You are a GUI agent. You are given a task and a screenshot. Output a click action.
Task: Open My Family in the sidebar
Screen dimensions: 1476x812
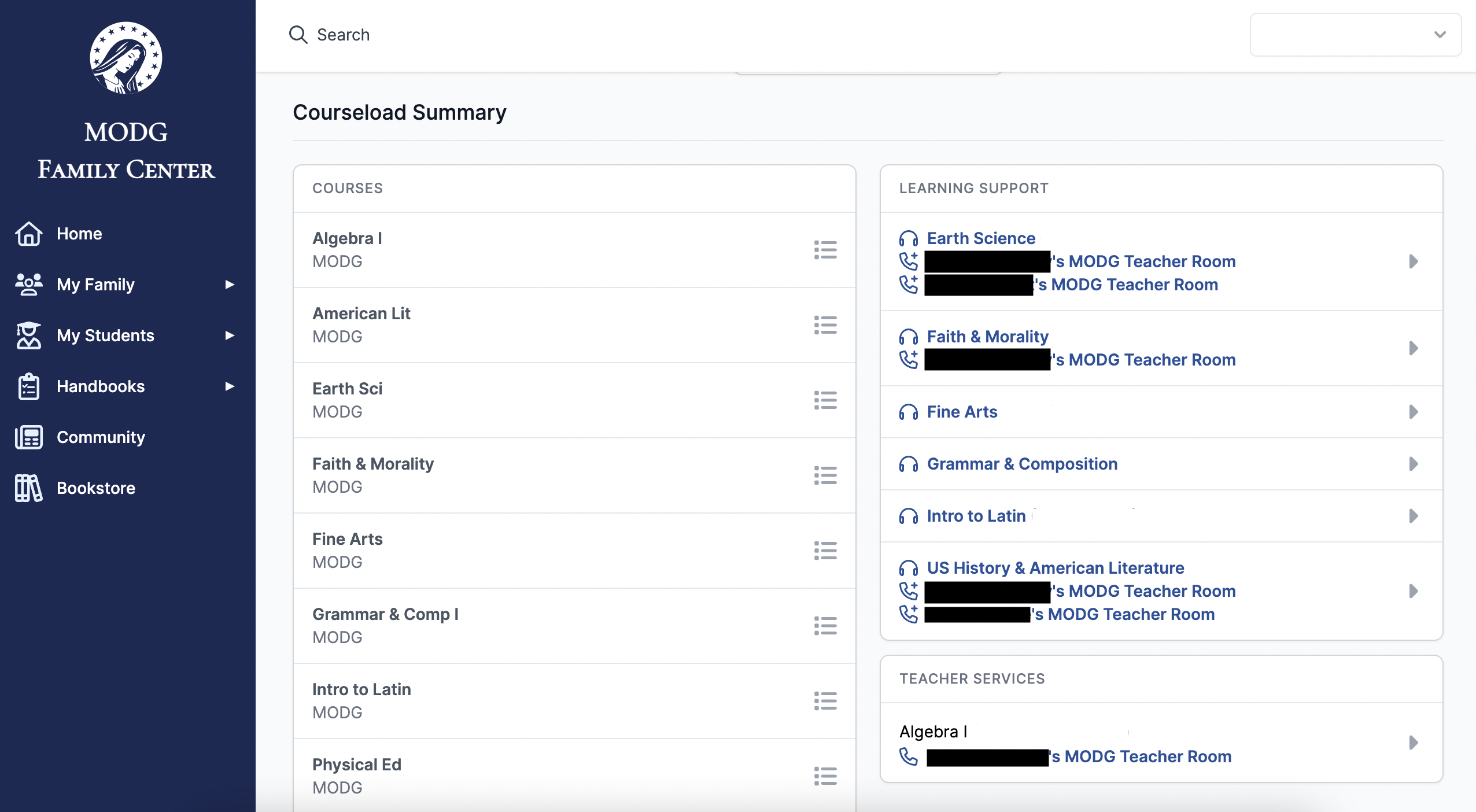pos(95,285)
